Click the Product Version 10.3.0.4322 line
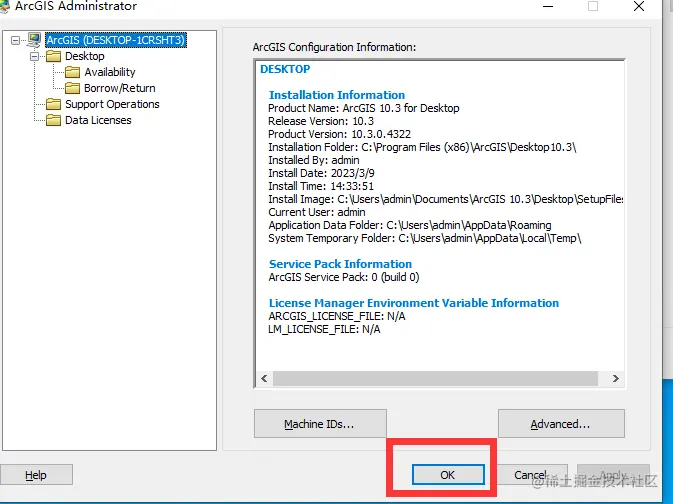 click(340, 134)
